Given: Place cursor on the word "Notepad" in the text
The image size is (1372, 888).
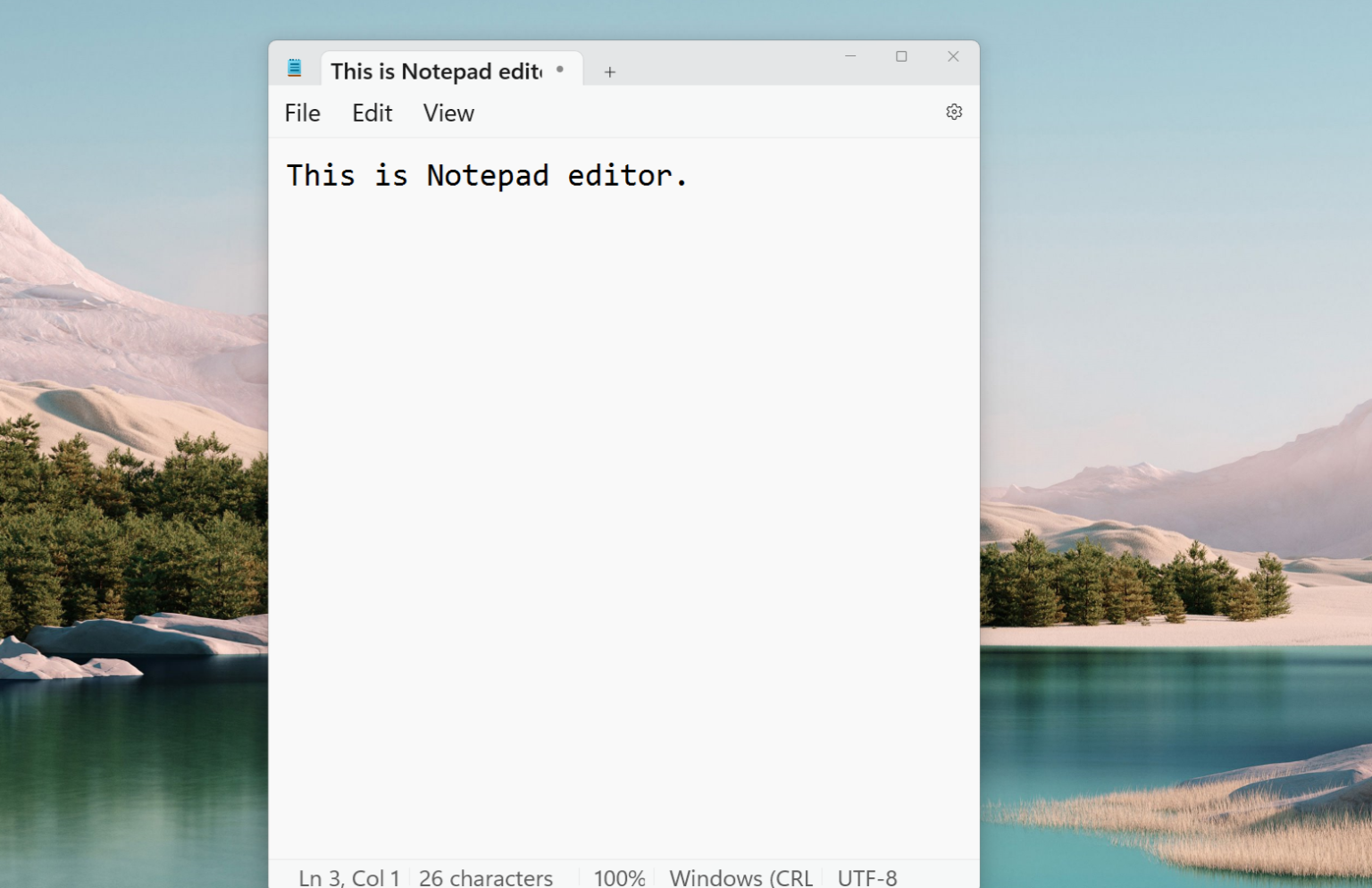Looking at the screenshot, I should coord(487,176).
